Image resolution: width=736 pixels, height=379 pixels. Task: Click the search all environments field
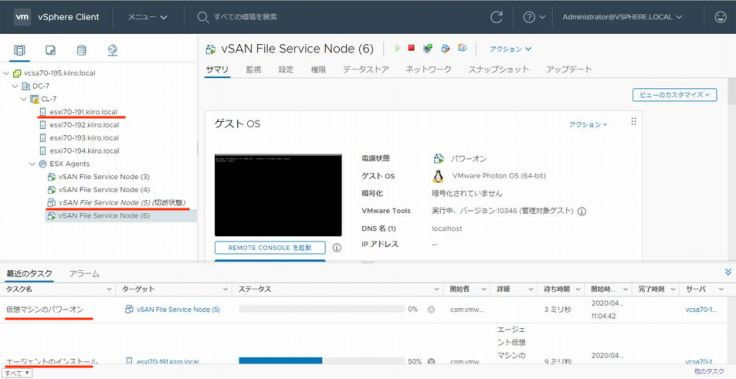click(245, 17)
